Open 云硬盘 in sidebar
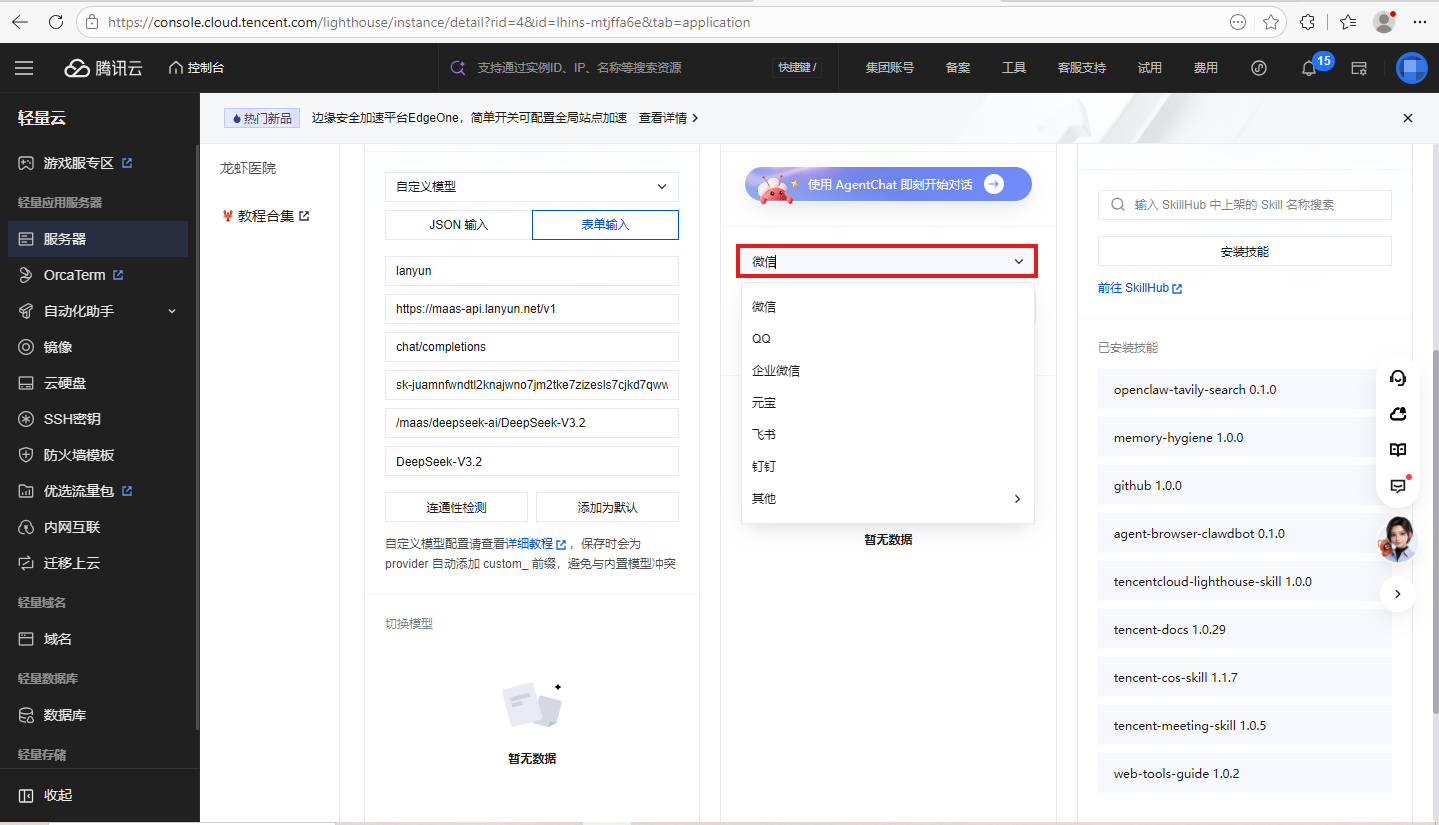 point(98,383)
